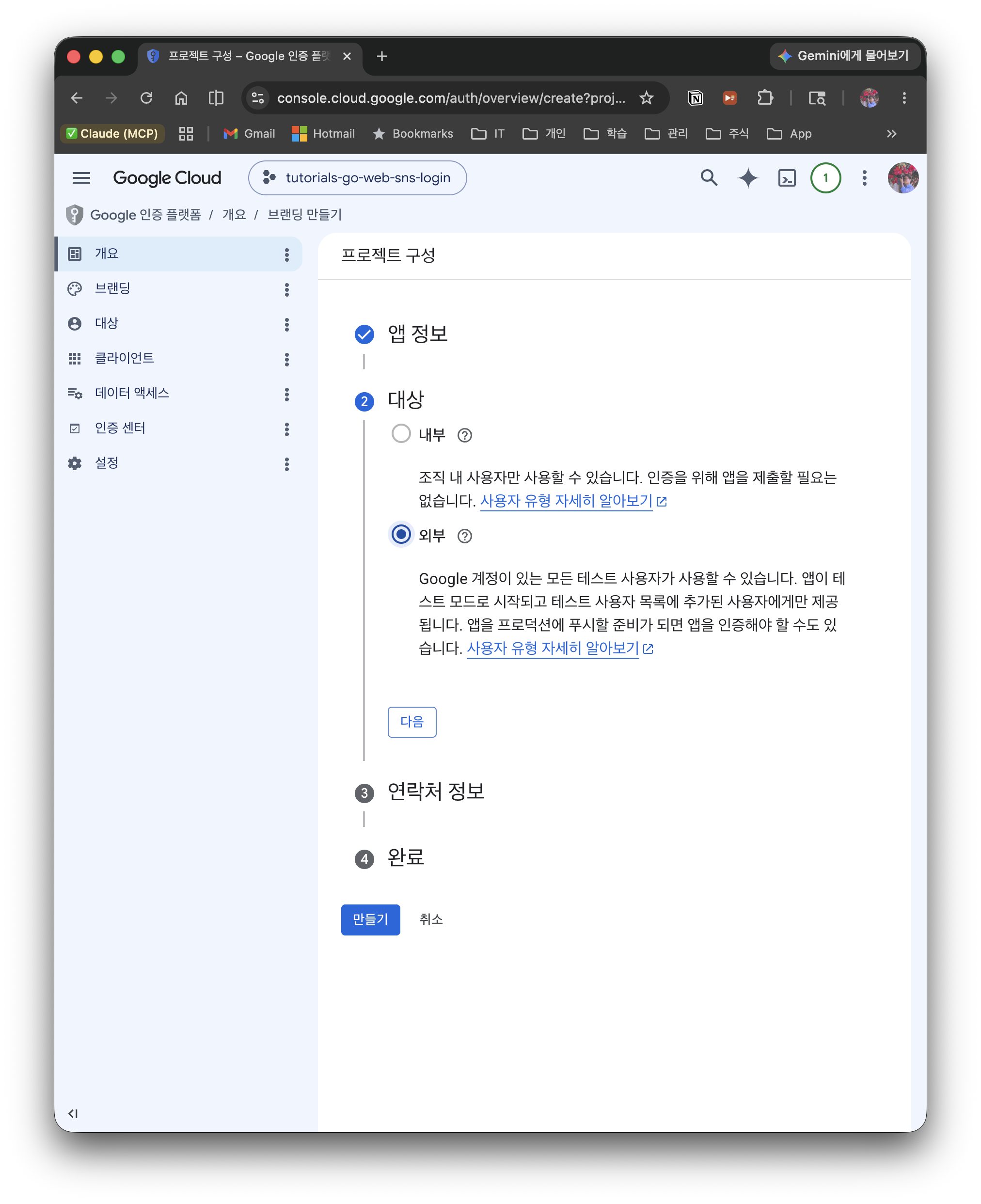The height and width of the screenshot is (1204, 981).
Task: Open 브랜딩 in the sidebar
Action: click(x=178, y=289)
